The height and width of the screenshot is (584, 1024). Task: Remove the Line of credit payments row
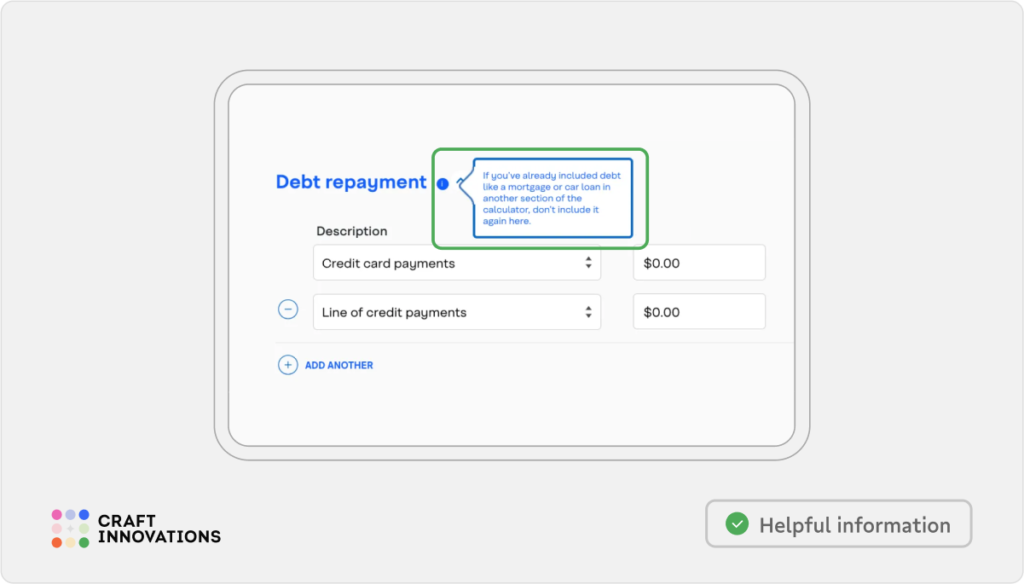pyautogui.click(x=287, y=310)
